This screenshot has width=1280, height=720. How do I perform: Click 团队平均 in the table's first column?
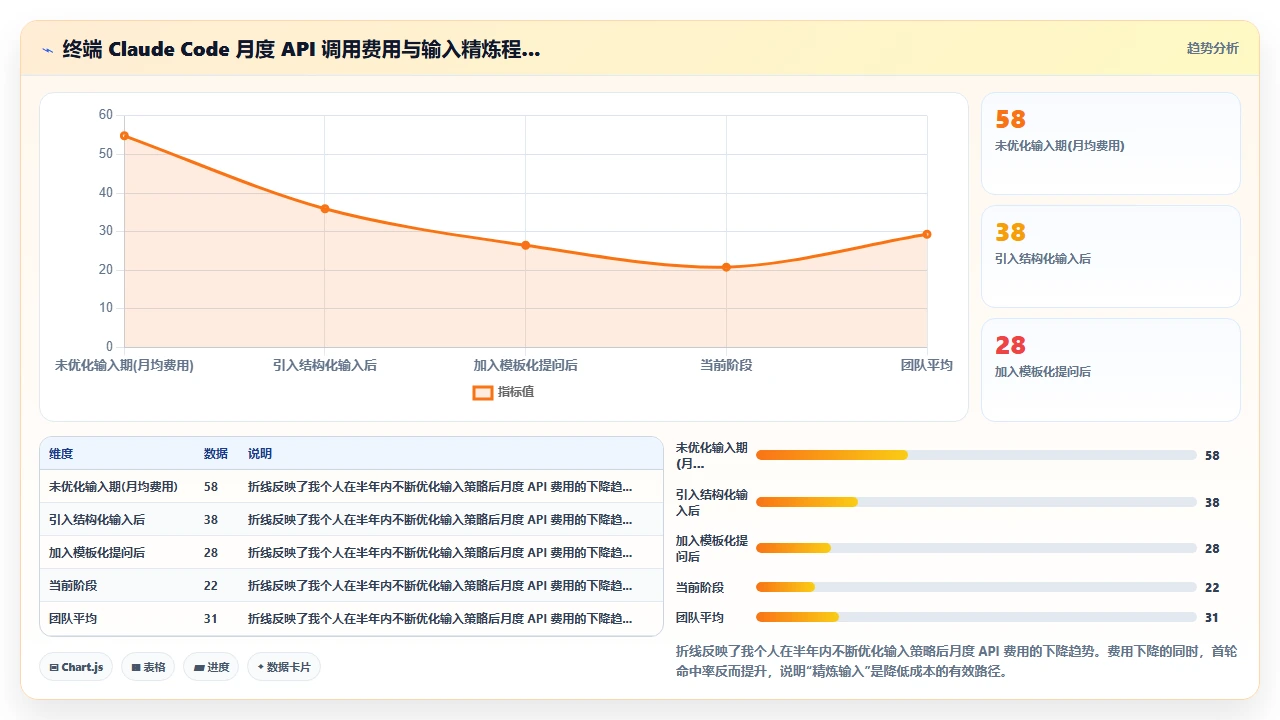(x=73, y=619)
